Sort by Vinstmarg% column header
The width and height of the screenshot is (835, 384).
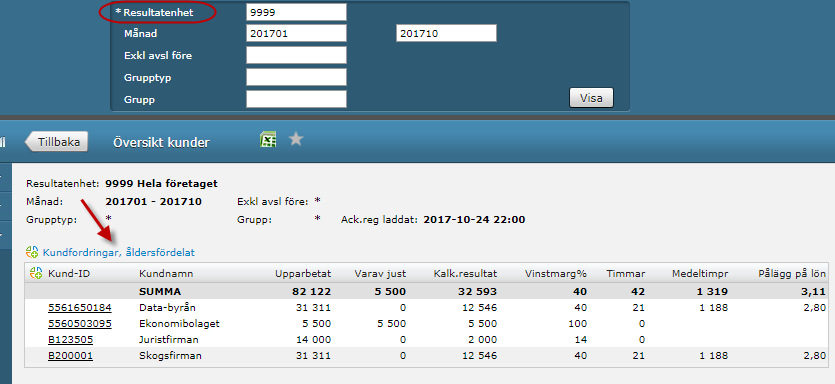coord(556,274)
